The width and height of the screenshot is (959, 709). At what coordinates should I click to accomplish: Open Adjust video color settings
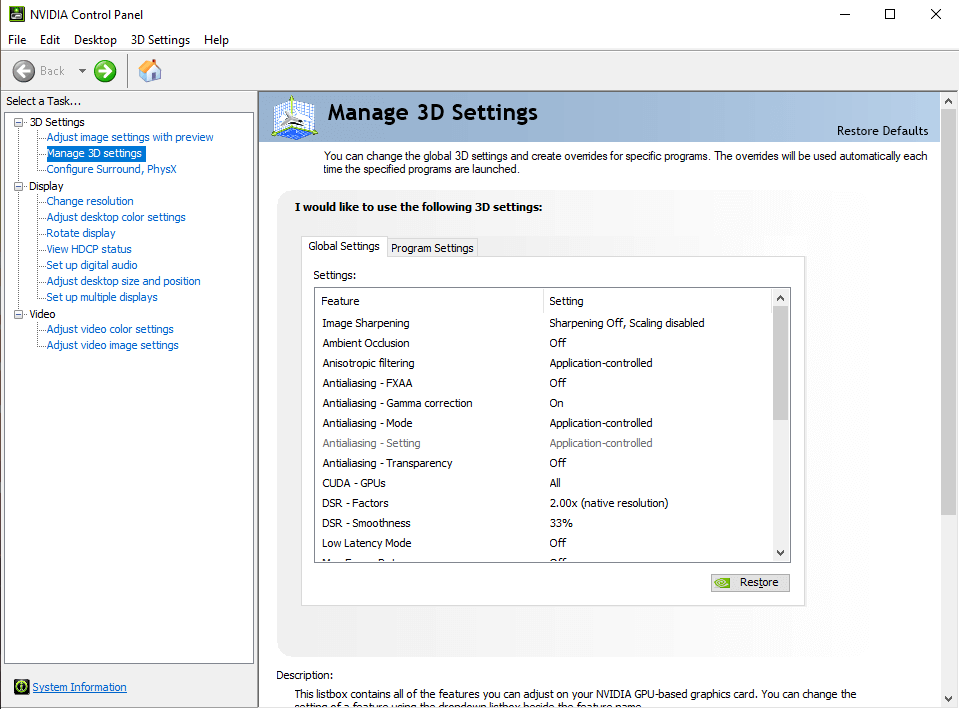pyautogui.click(x=109, y=329)
